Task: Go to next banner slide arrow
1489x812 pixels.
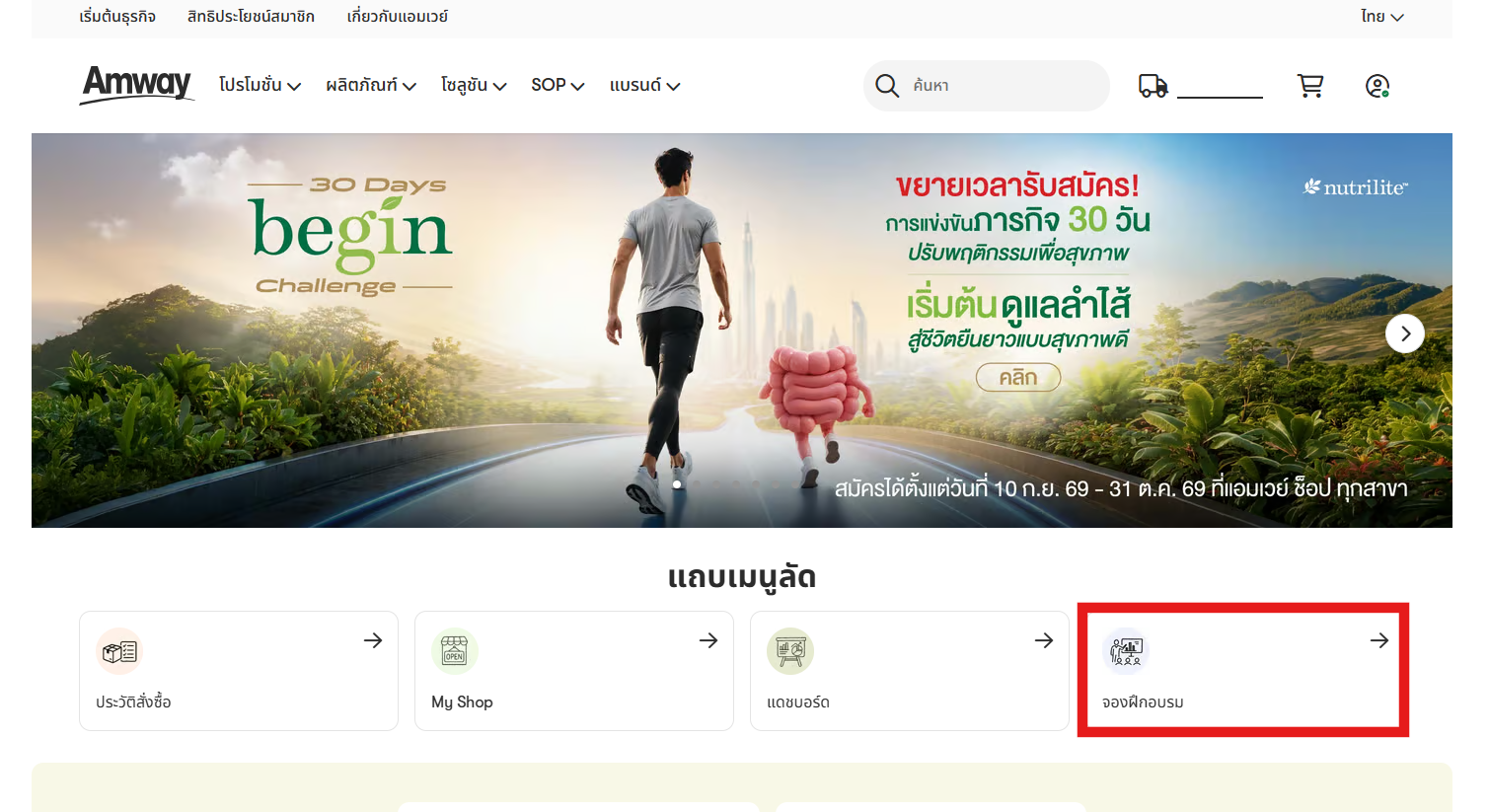Action: coord(1405,333)
